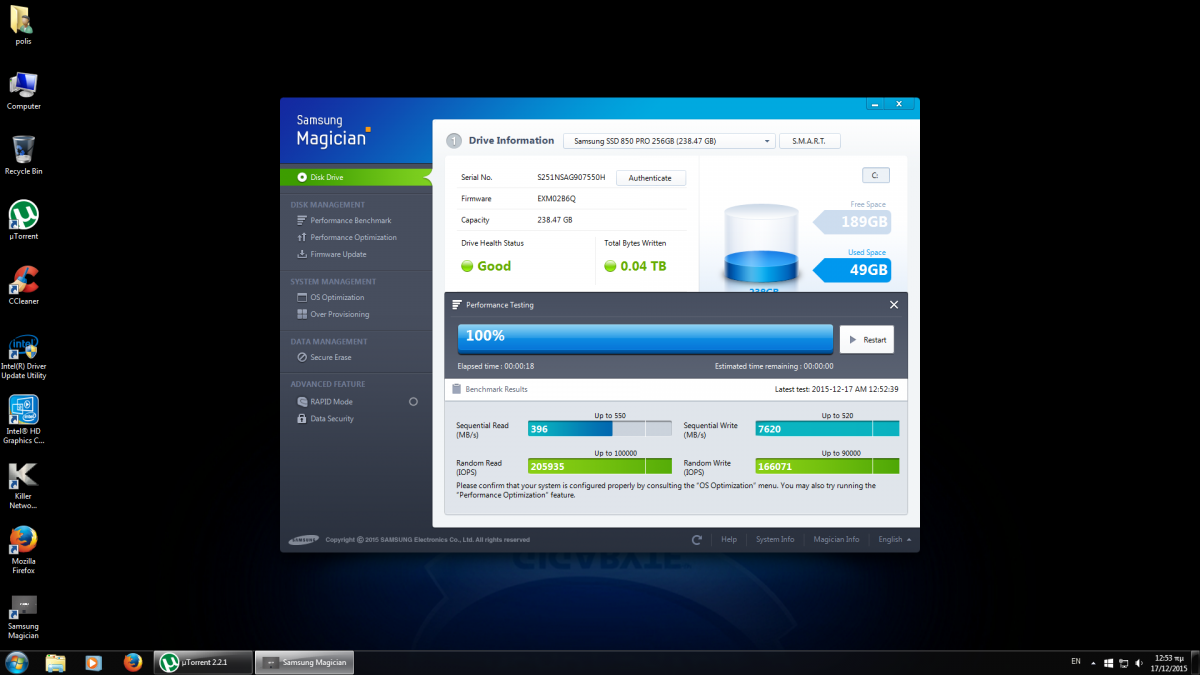The height and width of the screenshot is (675, 1200).
Task: Click the taskbar clock showing 12:53
Action: click(1168, 662)
